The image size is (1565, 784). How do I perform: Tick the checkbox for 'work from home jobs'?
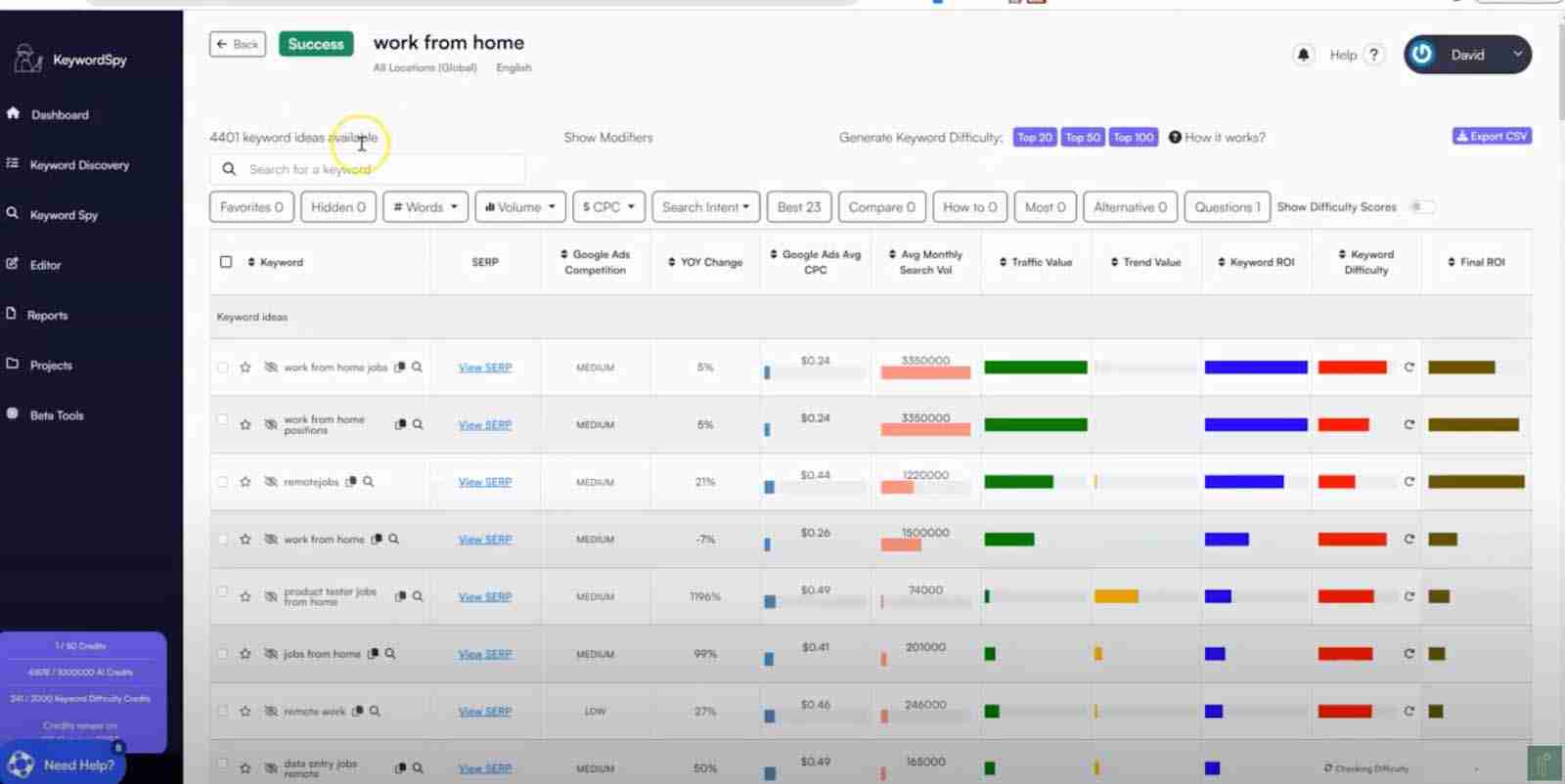pyautogui.click(x=223, y=368)
